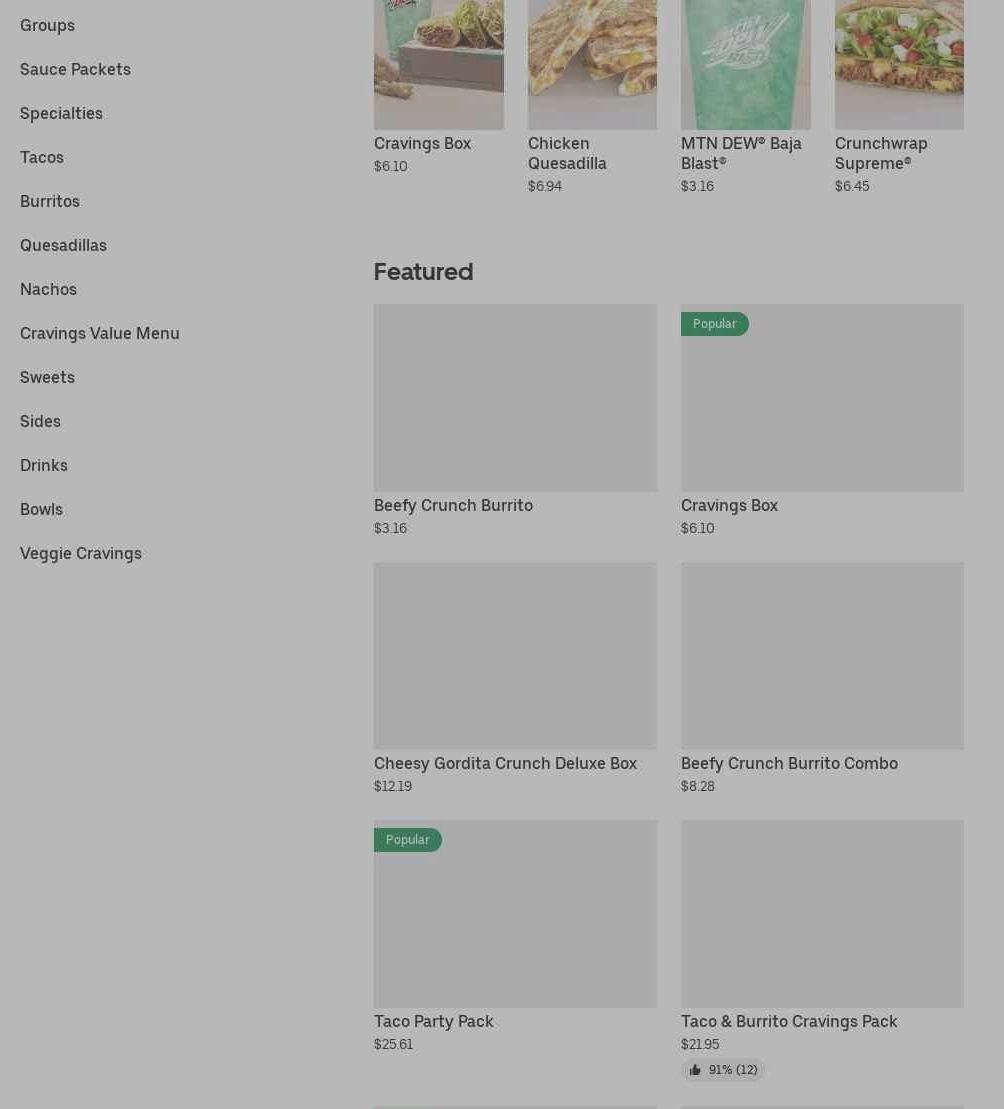Select the Taco Party Pack title
The image size is (1004, 1109).
[433, 1021]
